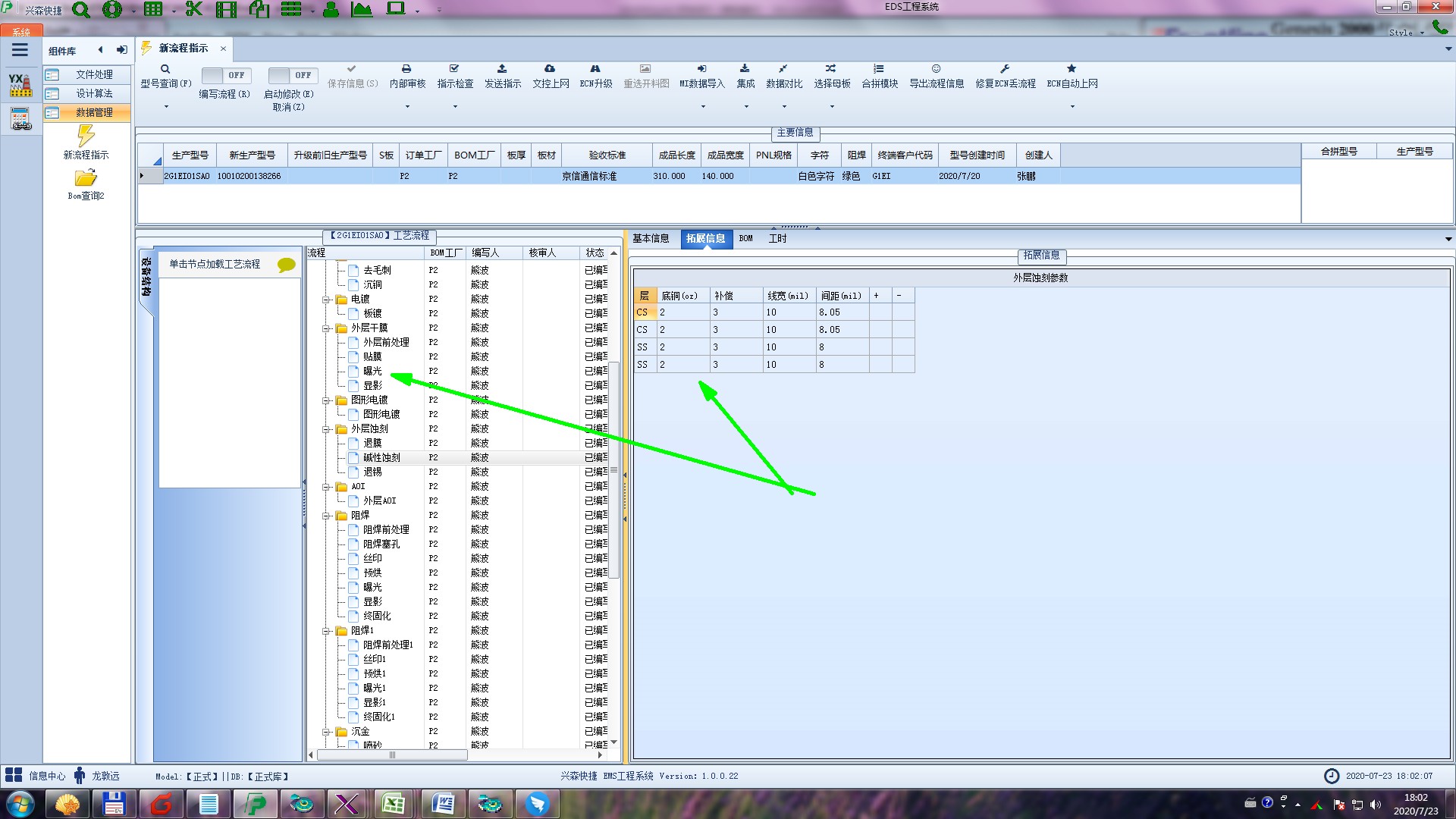Click 集成 download toolbar button
Viewport: 1456px width, 819px height.
click(x=745, y=77)
